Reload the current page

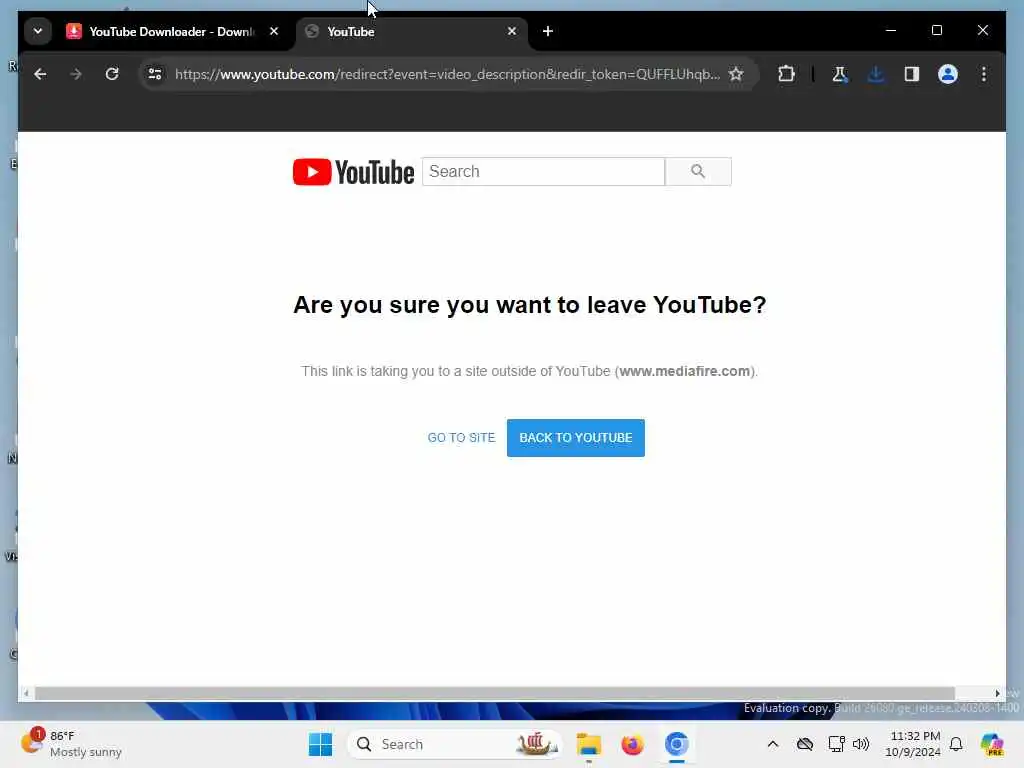(112, 74)
